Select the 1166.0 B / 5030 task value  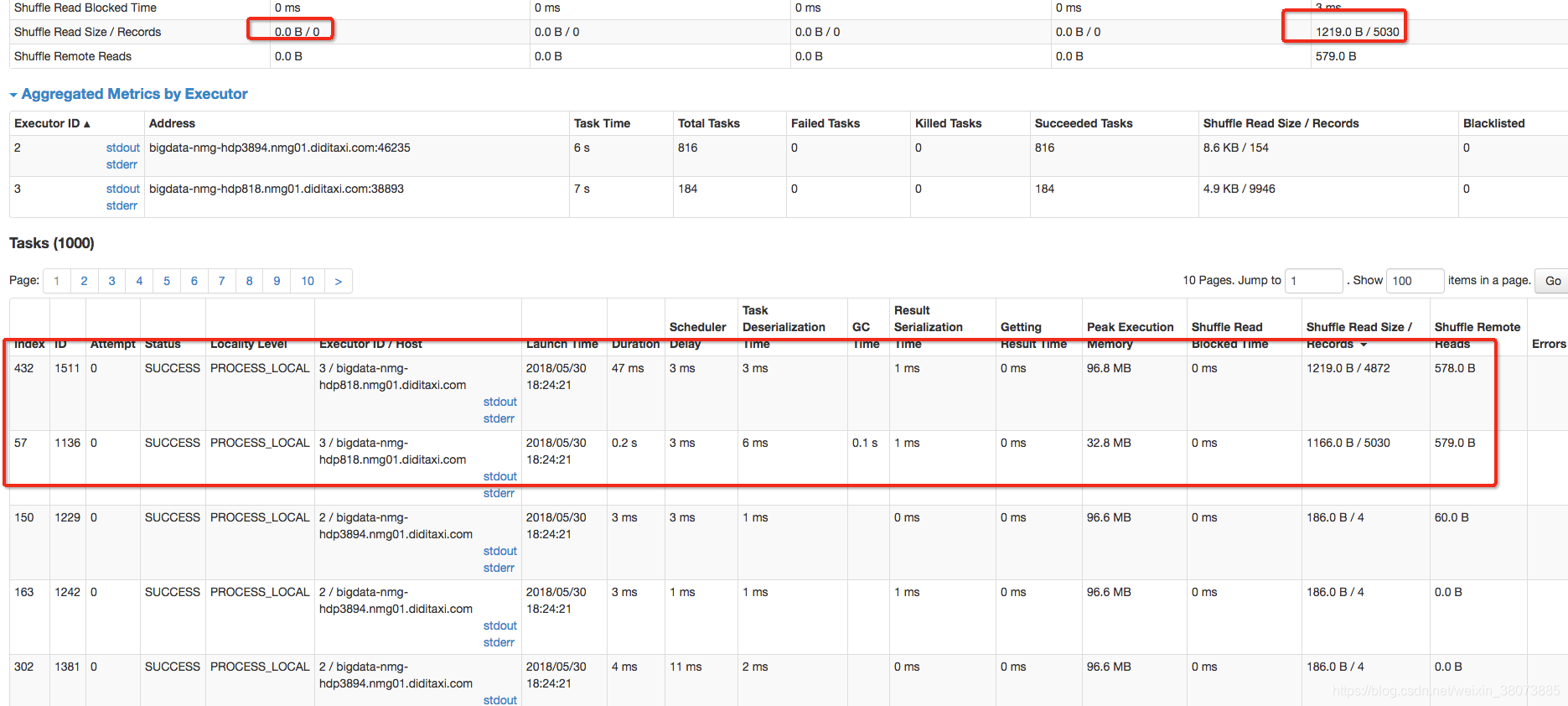click(x=1348, y=443)
